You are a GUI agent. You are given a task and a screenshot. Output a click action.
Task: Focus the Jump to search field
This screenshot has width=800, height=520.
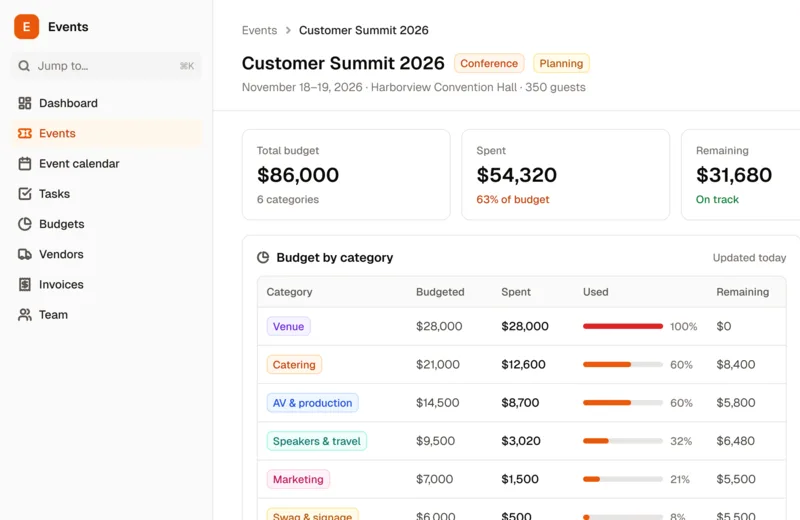coord(106,66)
